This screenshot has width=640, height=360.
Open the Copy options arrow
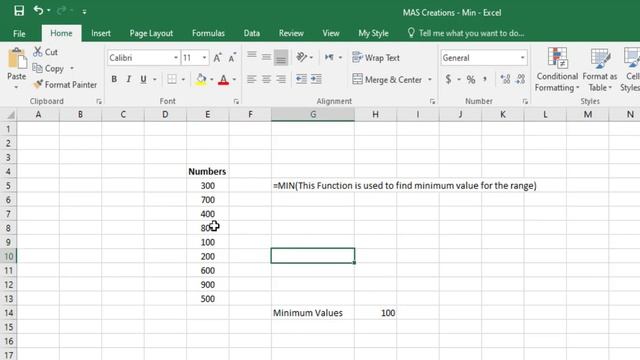click(72, 68)
